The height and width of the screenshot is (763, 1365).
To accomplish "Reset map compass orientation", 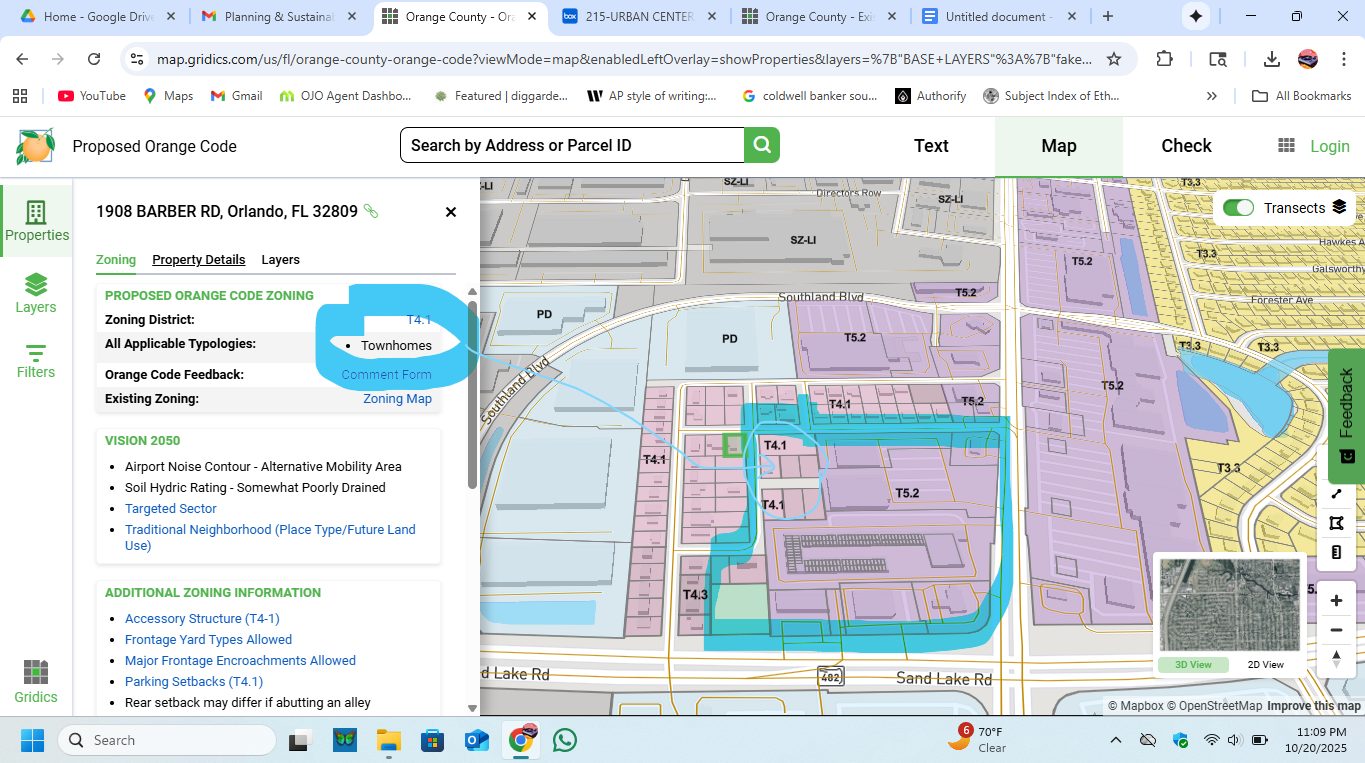I will [x=1336, y=658].
